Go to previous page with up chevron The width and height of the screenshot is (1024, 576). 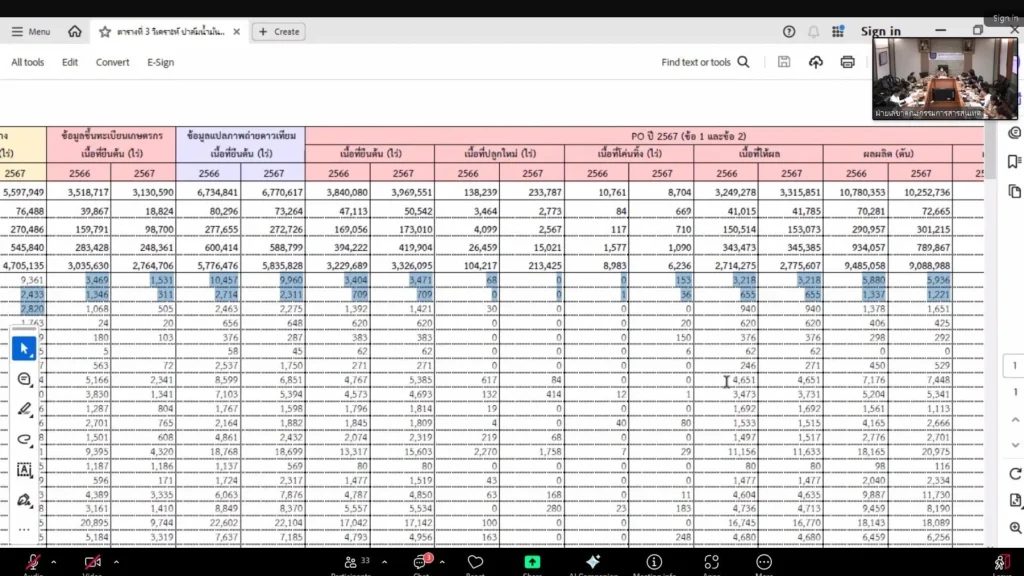1015,420
